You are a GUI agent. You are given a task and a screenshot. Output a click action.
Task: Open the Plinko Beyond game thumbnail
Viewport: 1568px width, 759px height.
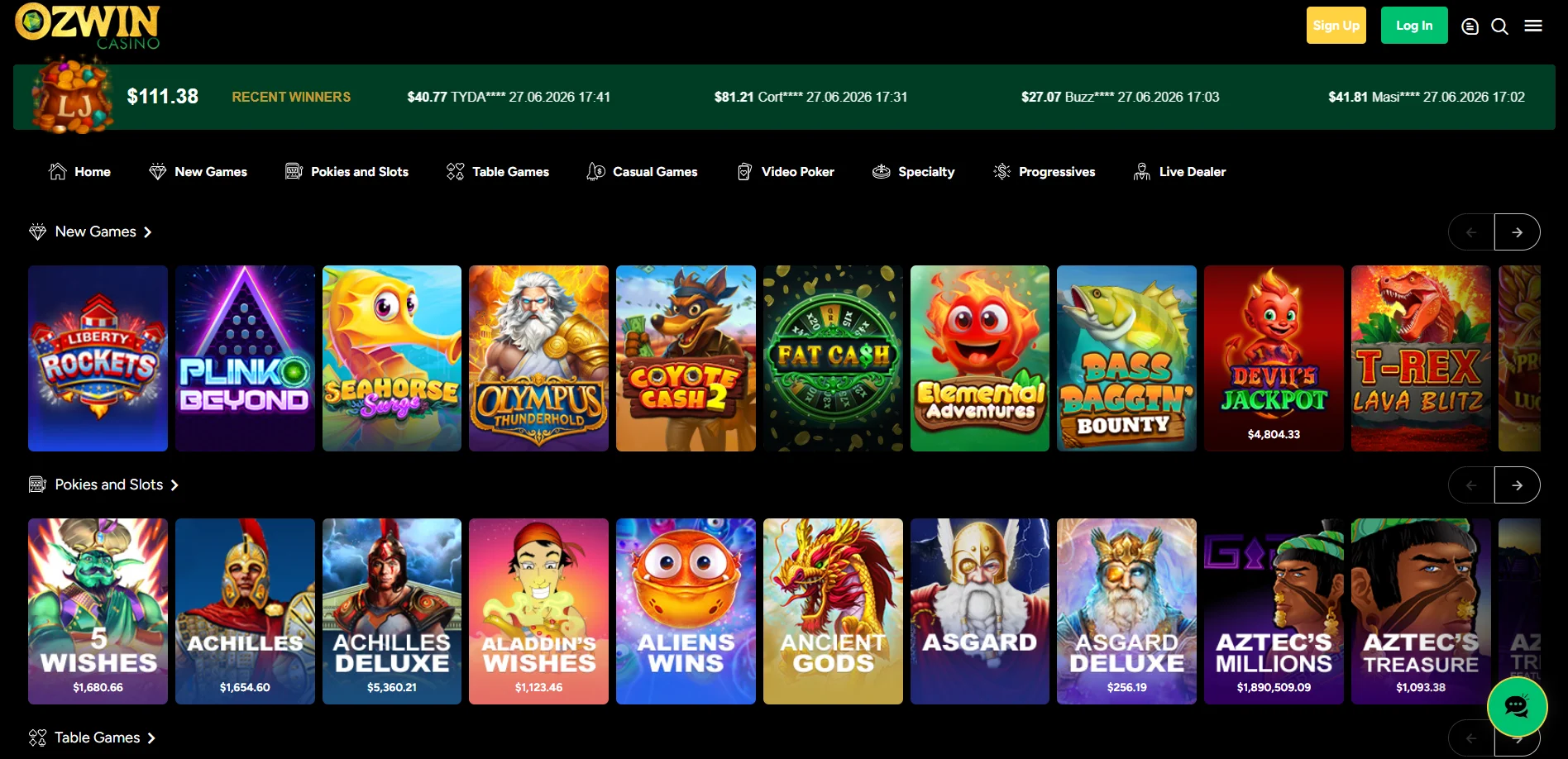point(245,358)
